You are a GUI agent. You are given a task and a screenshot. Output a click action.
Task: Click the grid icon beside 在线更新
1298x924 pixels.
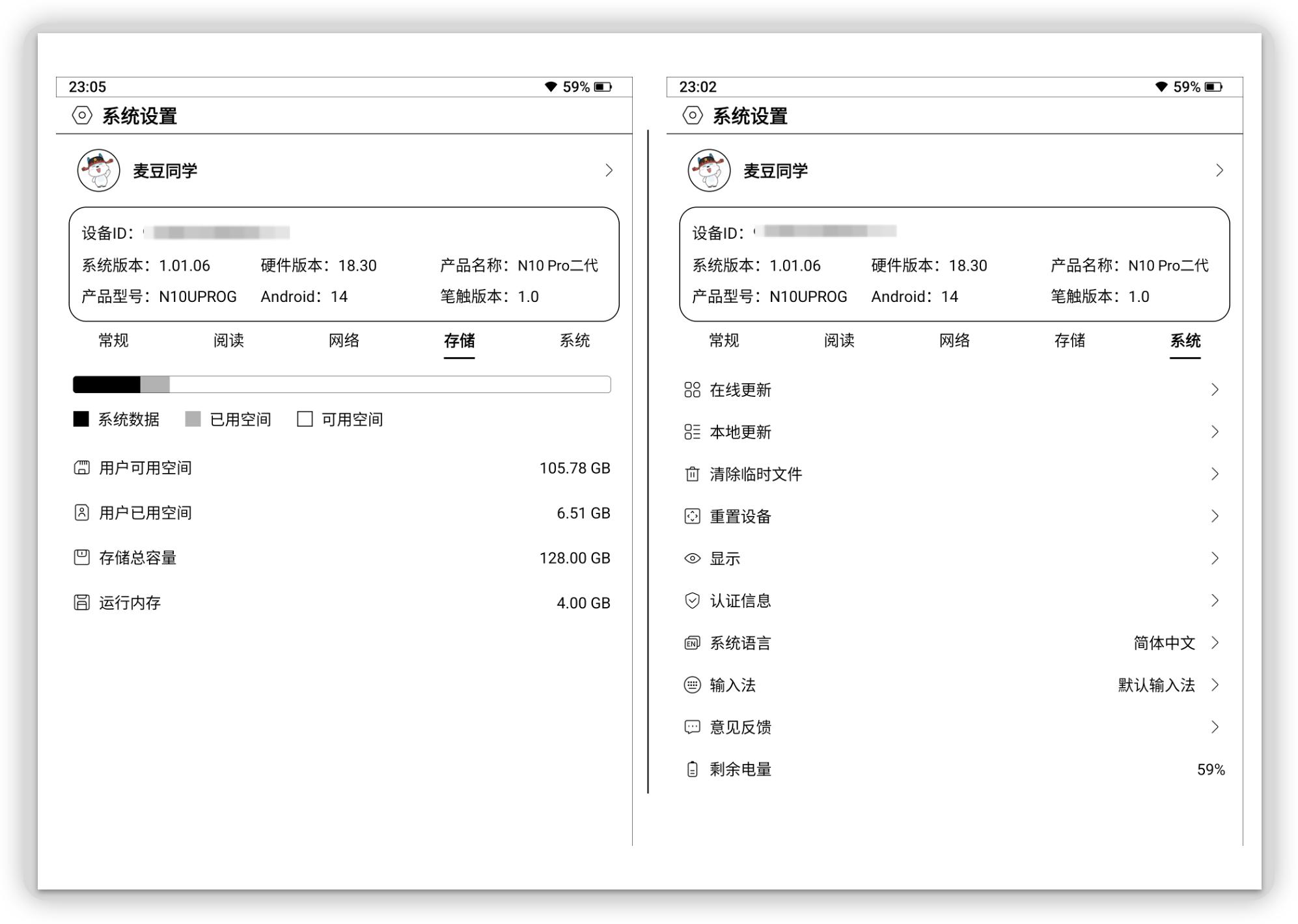point(692,390)
